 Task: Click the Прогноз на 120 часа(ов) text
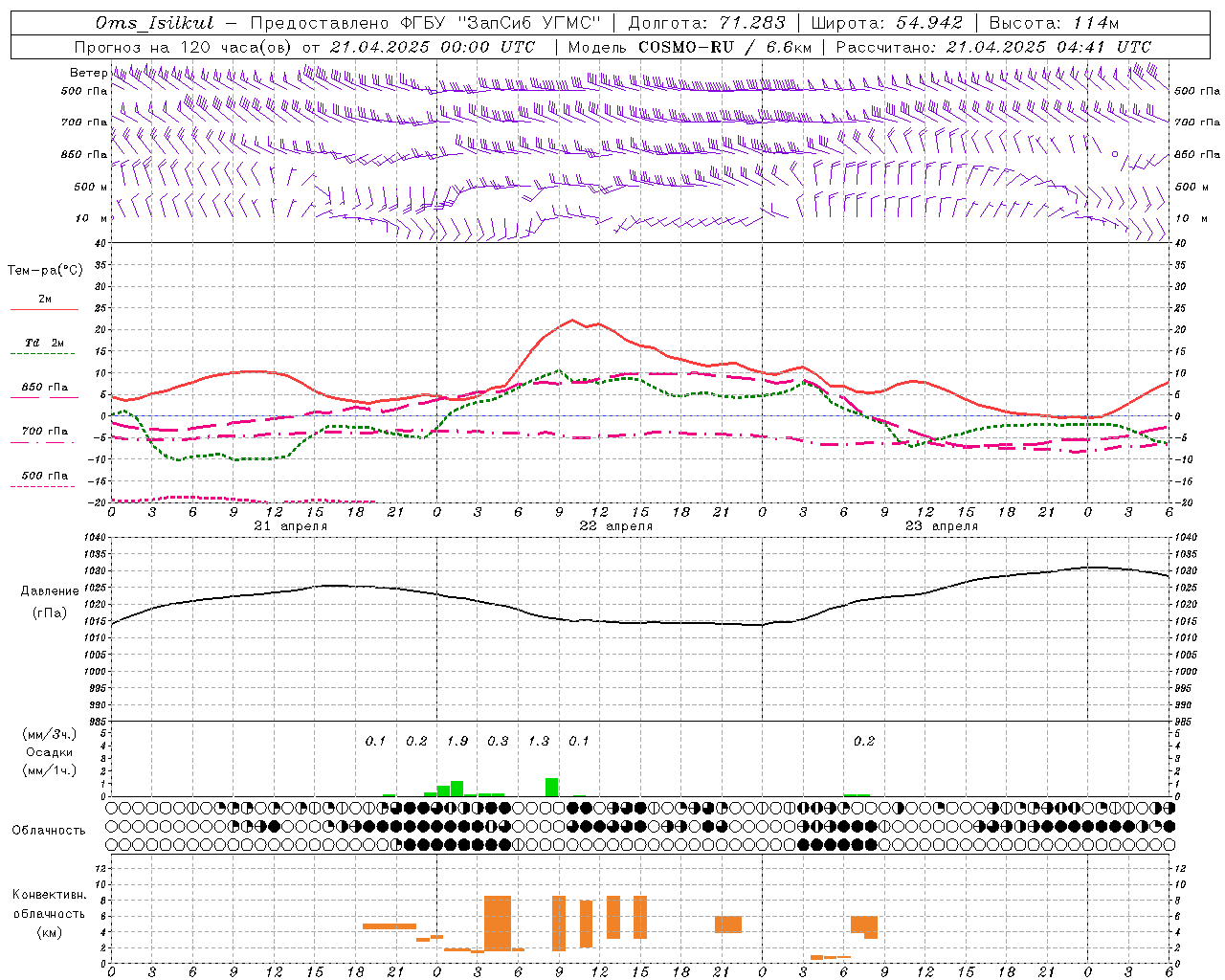(184, 47)
